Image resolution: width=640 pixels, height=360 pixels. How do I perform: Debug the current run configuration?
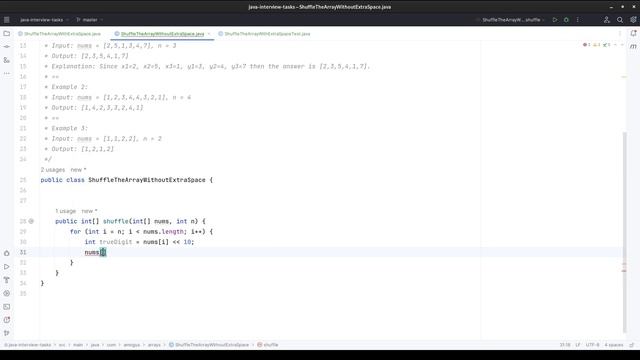pyautogui.click(x=566, y=20)
